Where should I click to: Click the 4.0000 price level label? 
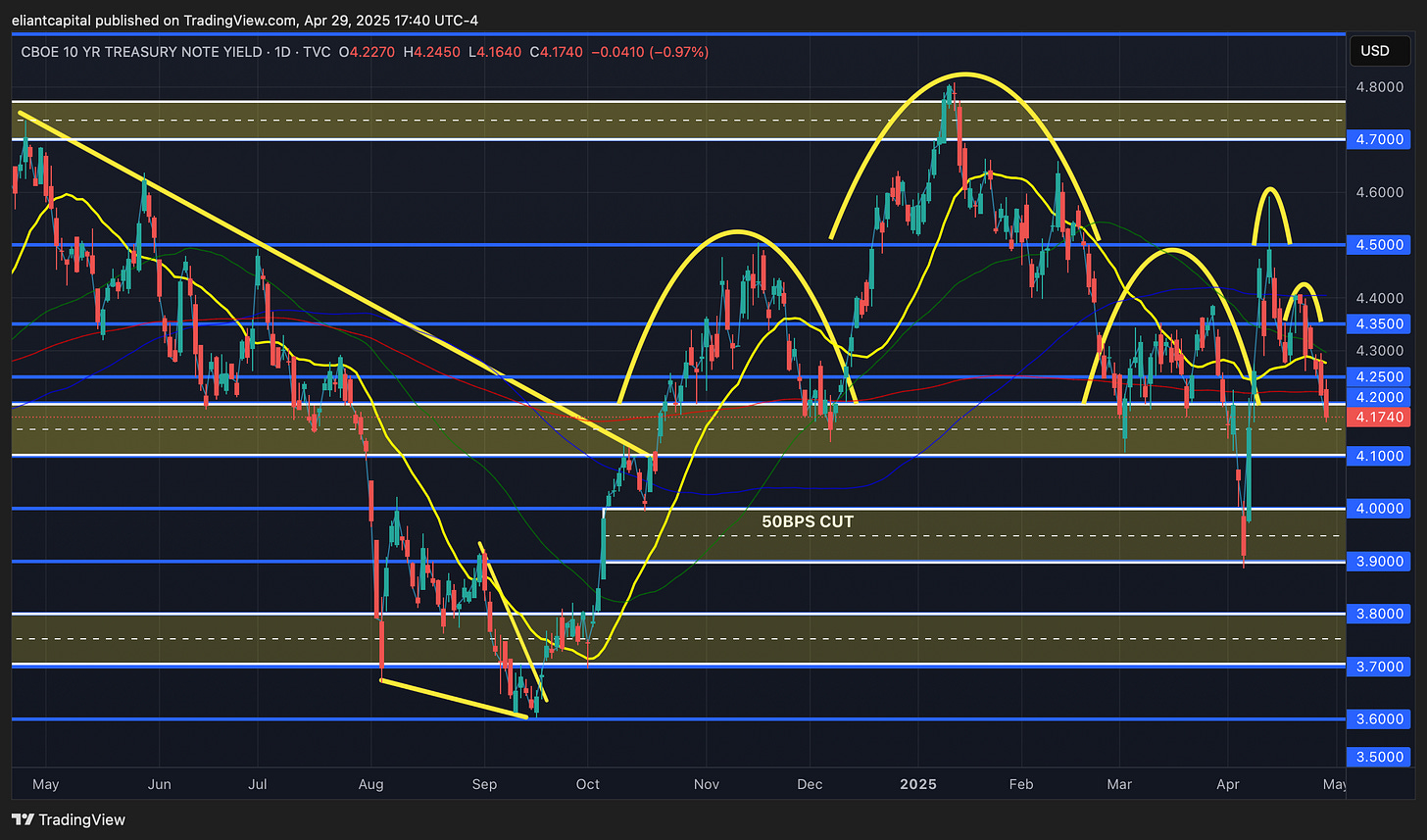coord(1381,509)
